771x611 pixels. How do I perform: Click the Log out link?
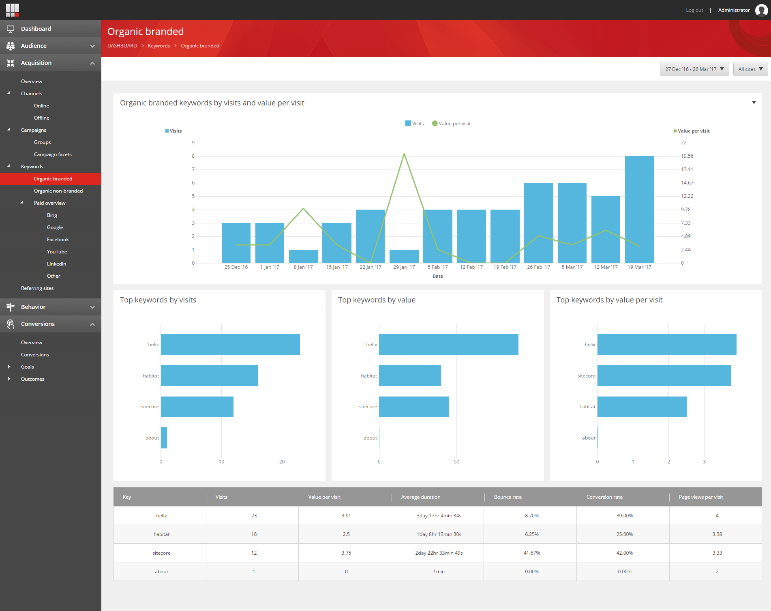click(x=694, y=10)
